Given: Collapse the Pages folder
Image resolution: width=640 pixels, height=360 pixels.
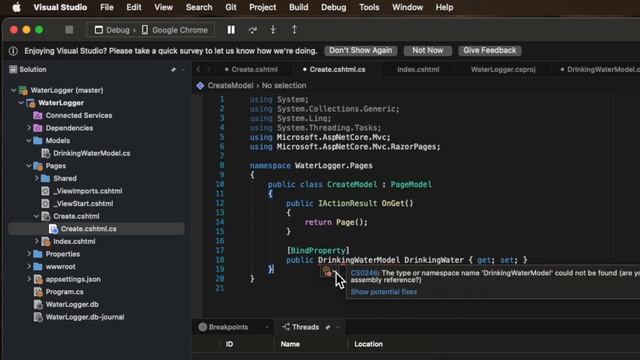Looking at the screenshot, I should tap(29, 166).
